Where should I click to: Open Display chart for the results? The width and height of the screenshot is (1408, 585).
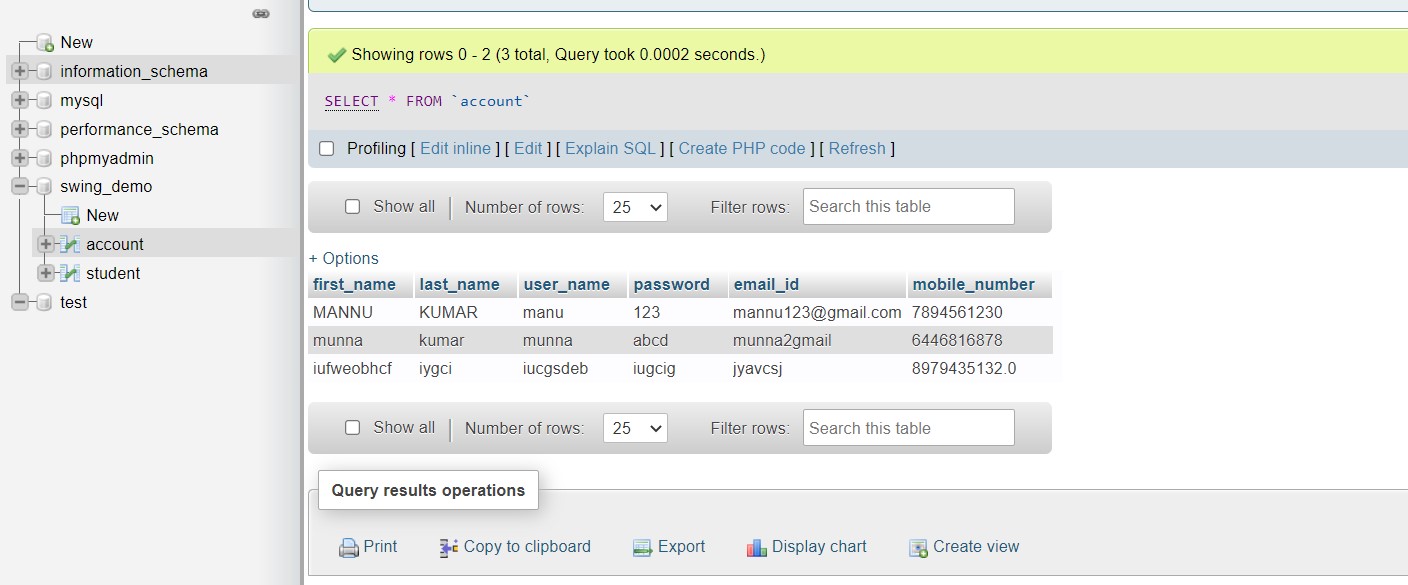(x=756, y=547)
